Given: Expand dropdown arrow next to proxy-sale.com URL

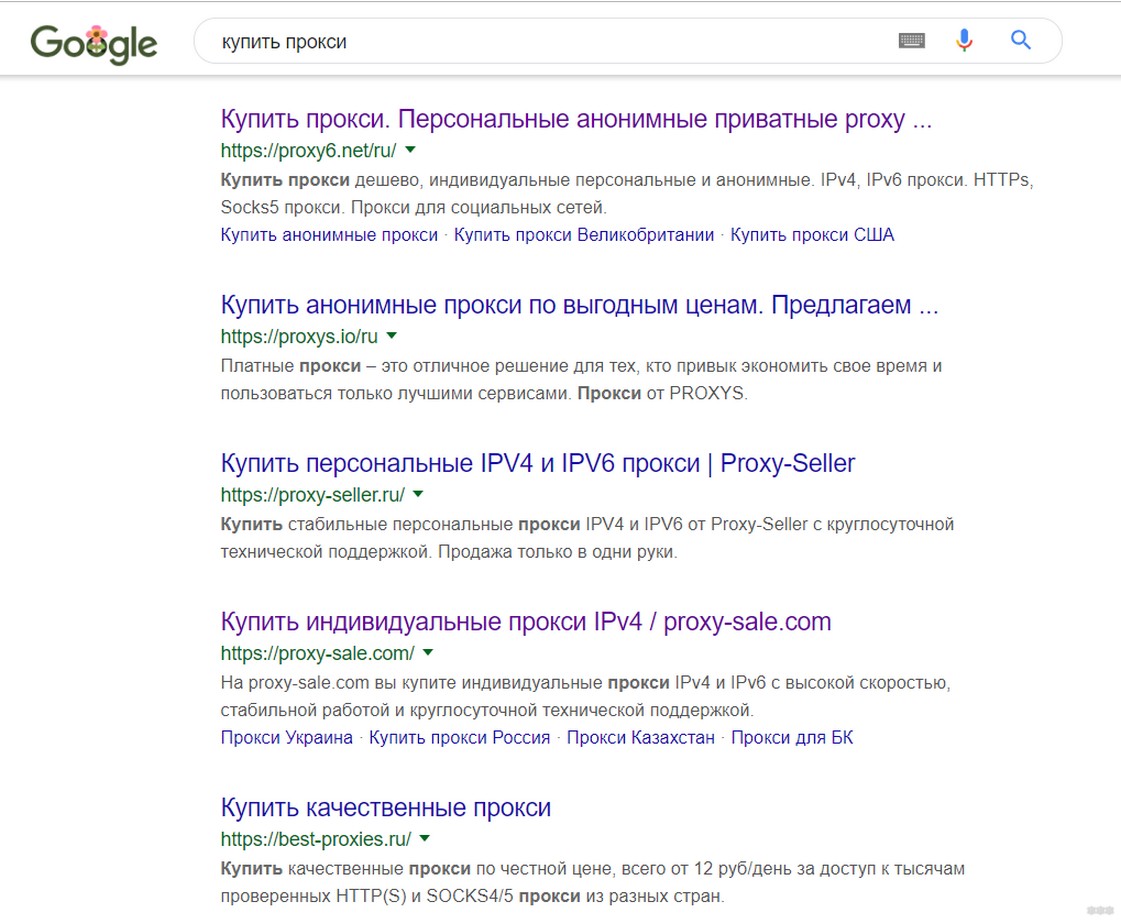Looking at the screenshot, I should pos(428,652).
